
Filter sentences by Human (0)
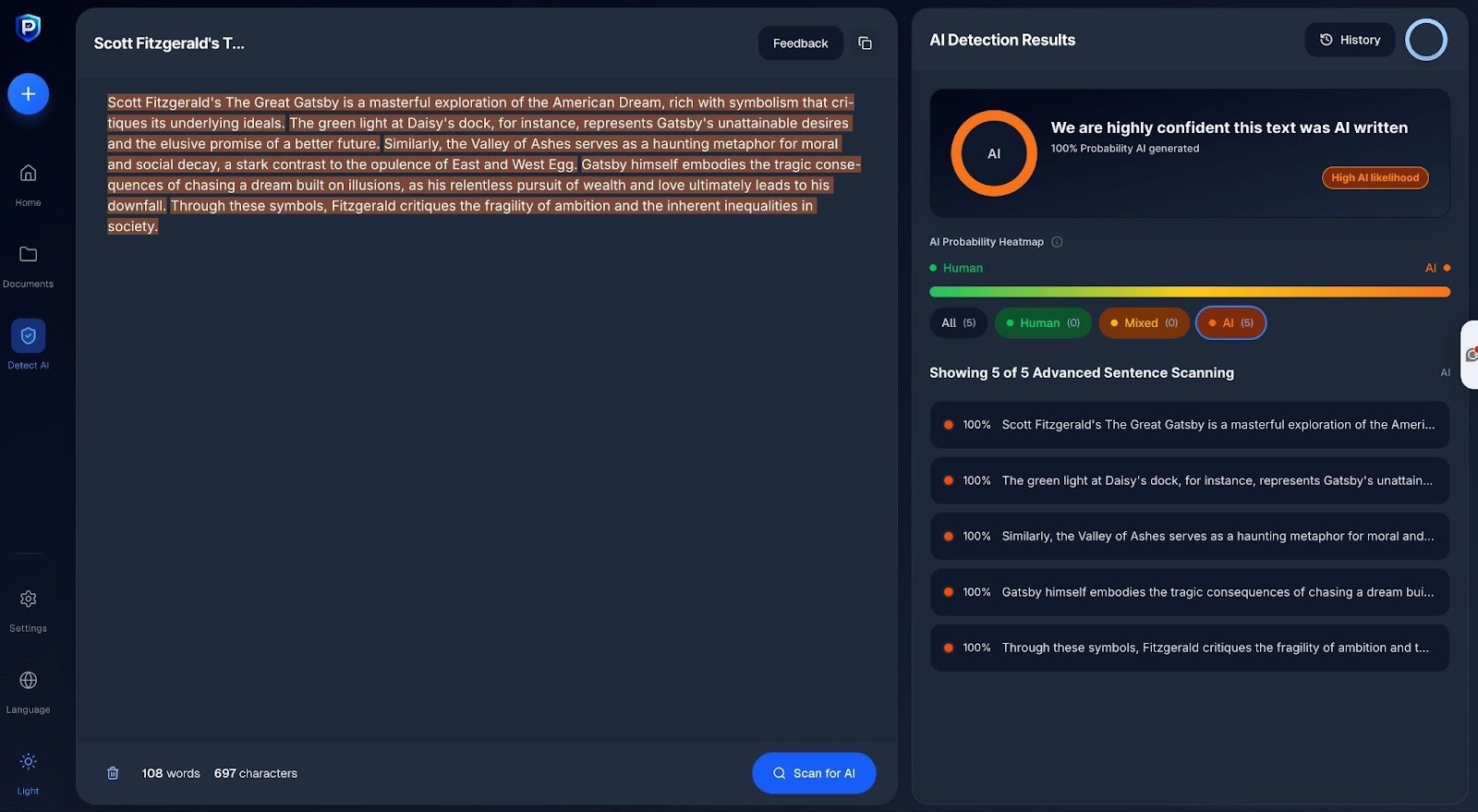tap(1042, 323)
